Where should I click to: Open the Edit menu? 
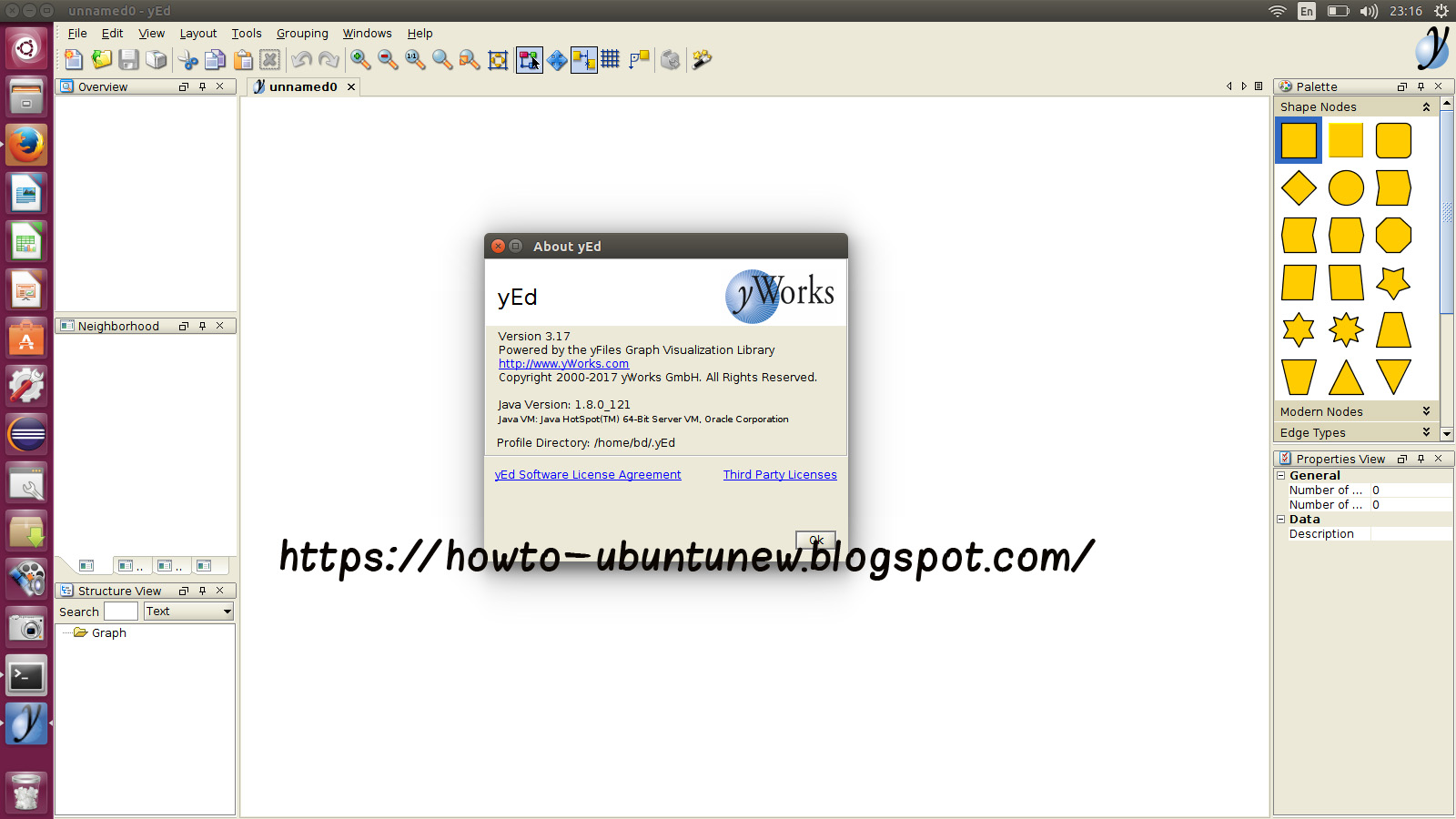point(112,34)
